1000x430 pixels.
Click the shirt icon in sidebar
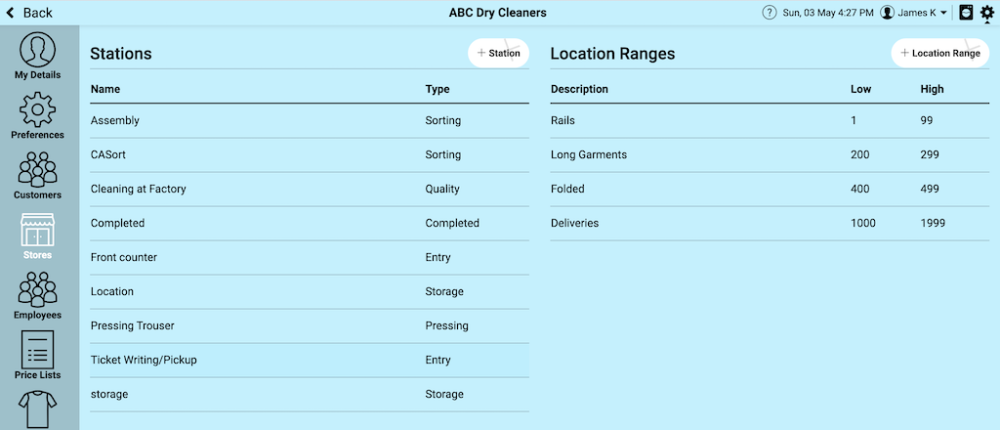(x=37, y=410)
